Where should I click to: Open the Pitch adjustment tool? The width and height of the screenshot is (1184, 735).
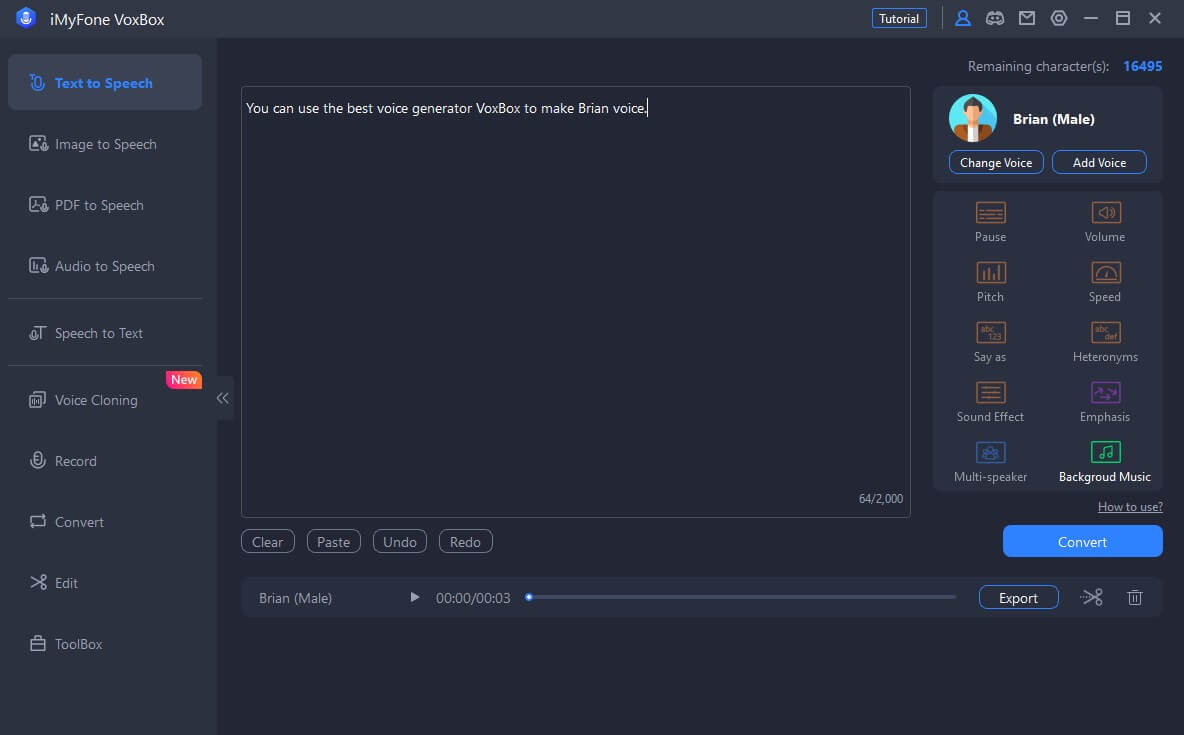[990, 282]
